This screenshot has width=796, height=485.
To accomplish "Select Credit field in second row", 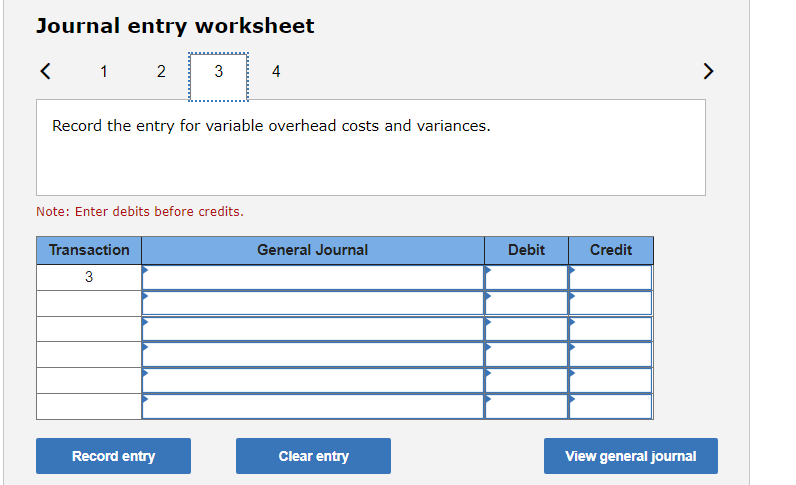I will [x=611, y=303].
